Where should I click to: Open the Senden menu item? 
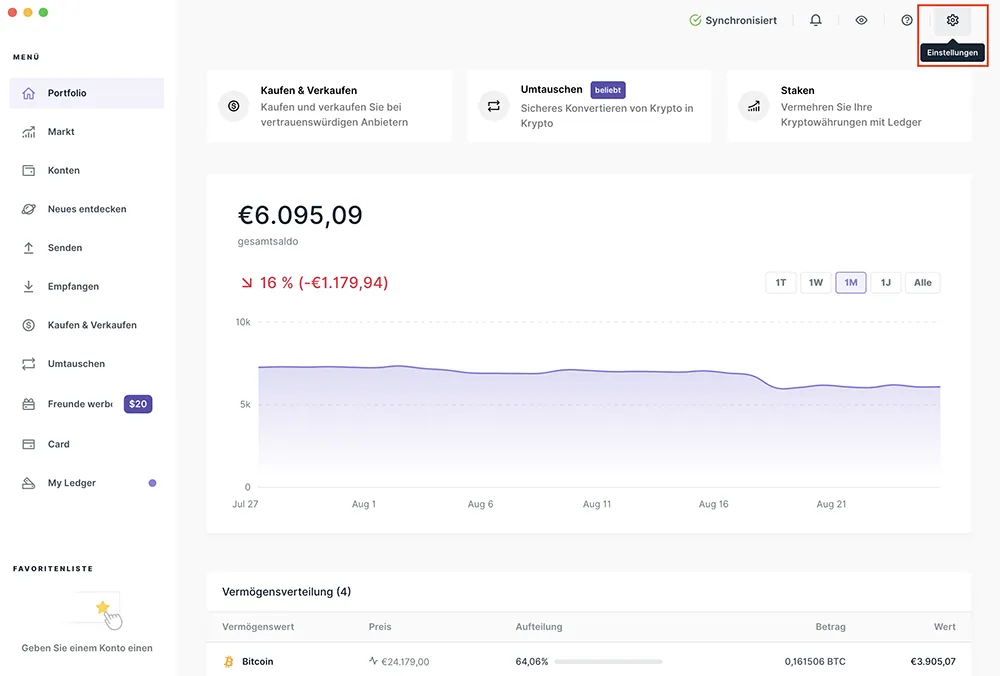[87, 248]
